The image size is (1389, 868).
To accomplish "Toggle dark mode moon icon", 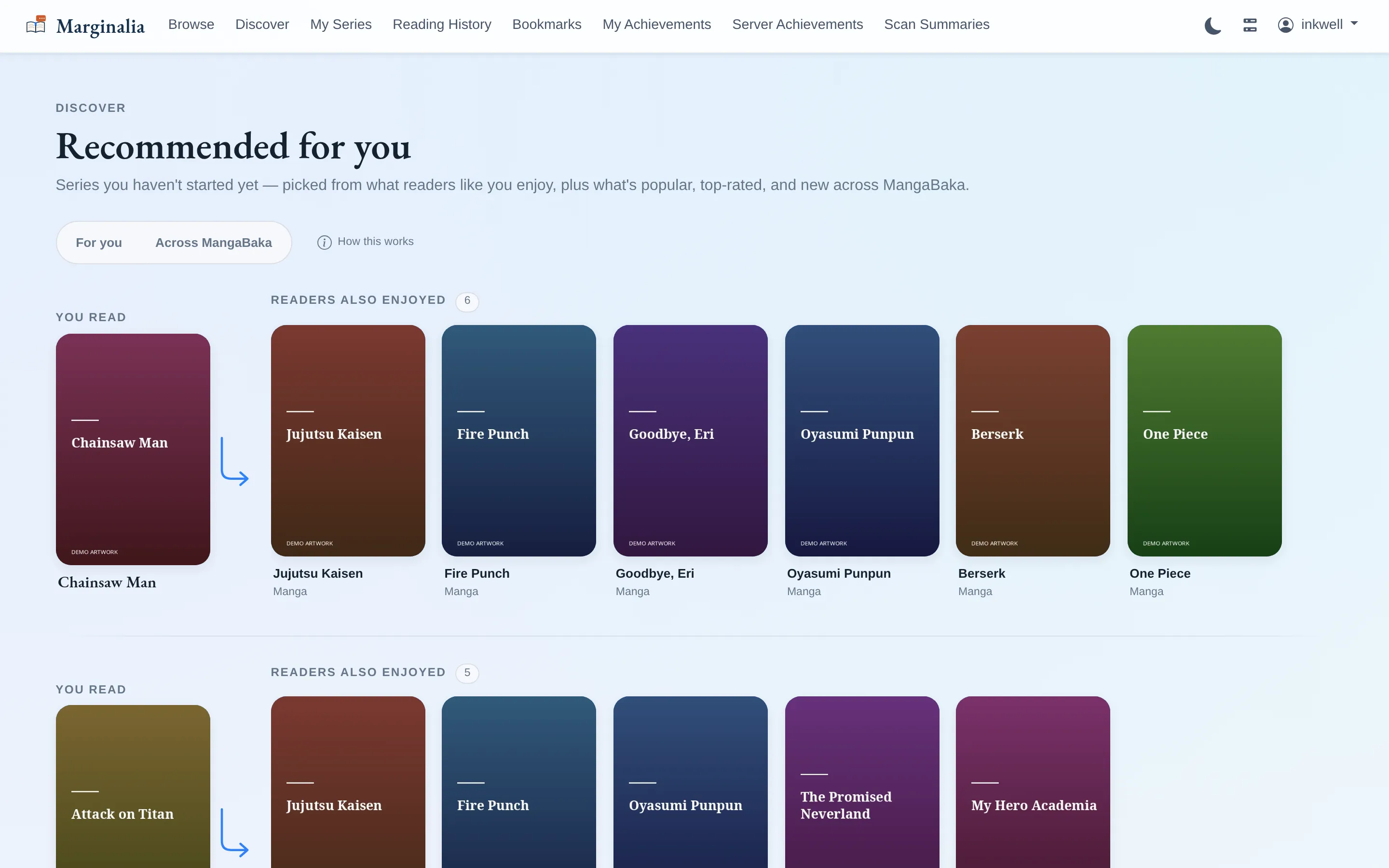I will click(1212, 25).
